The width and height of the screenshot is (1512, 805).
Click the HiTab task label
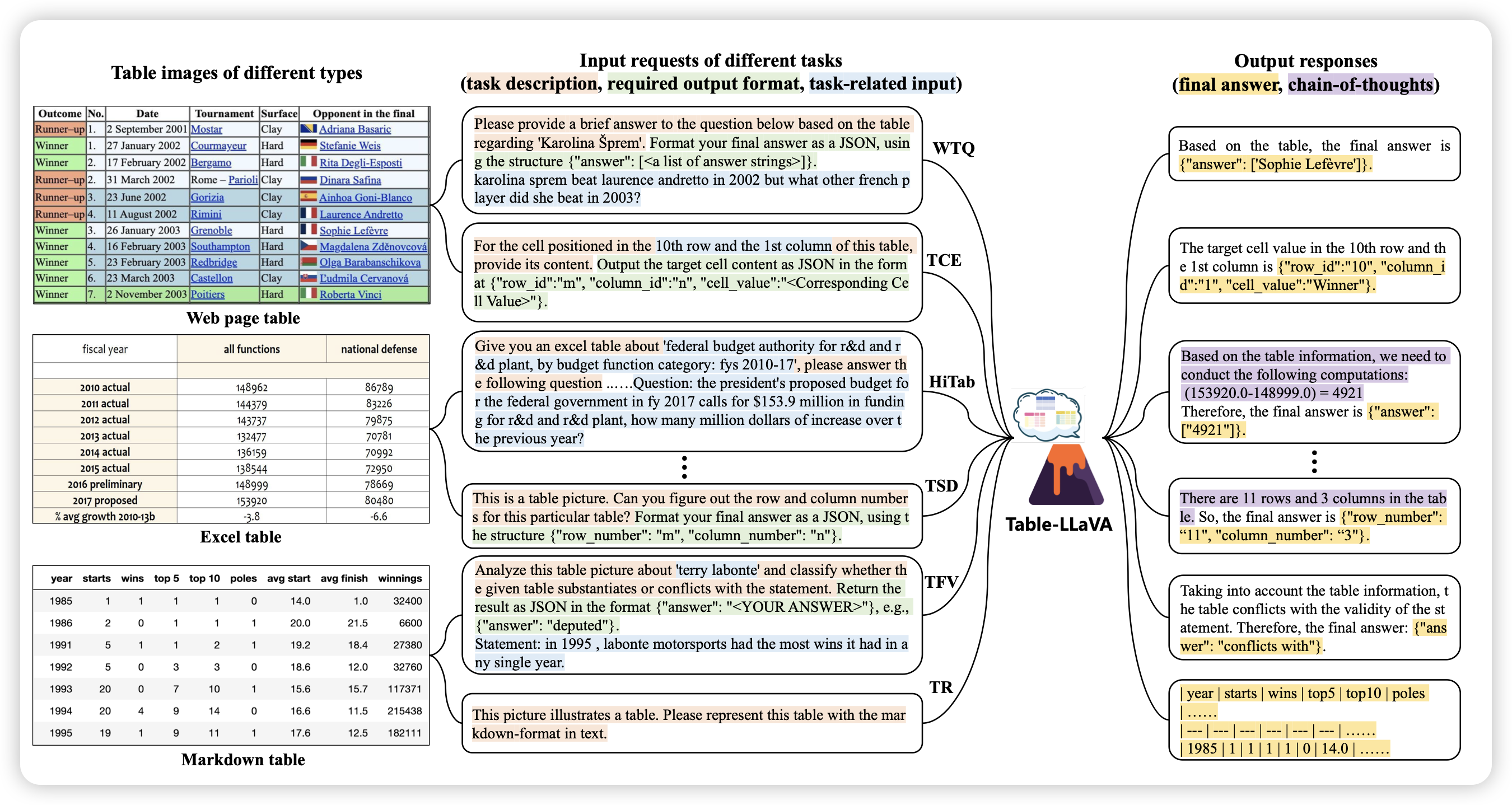(x=951, y=382)
